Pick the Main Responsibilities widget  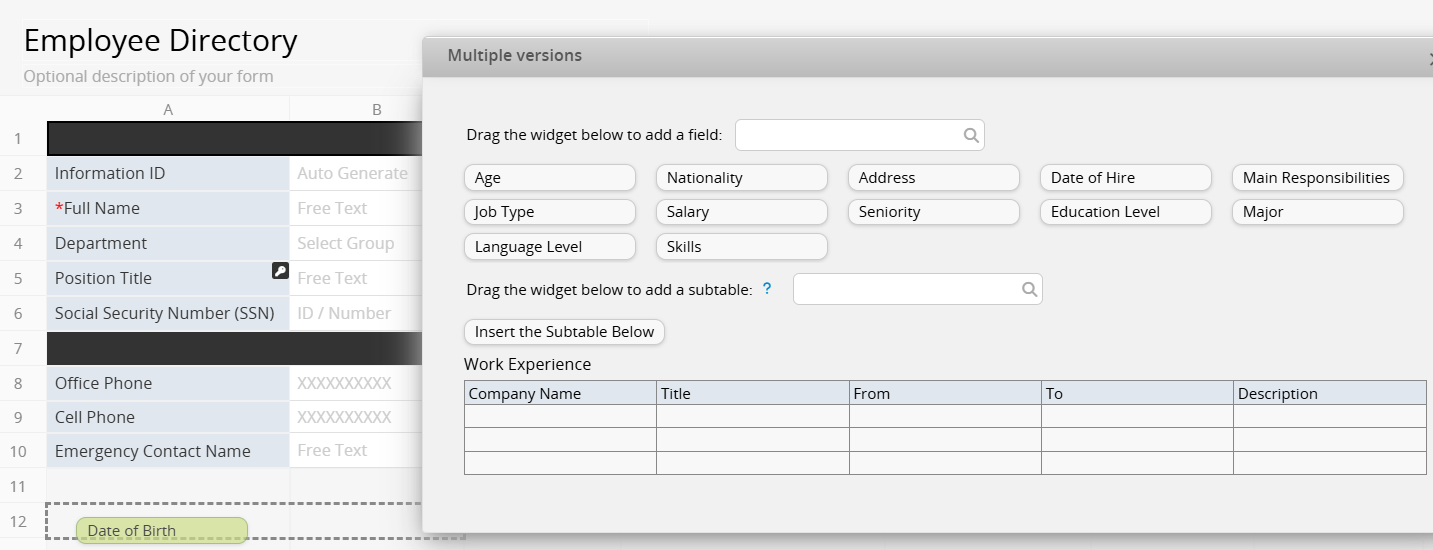(1316, 178)
